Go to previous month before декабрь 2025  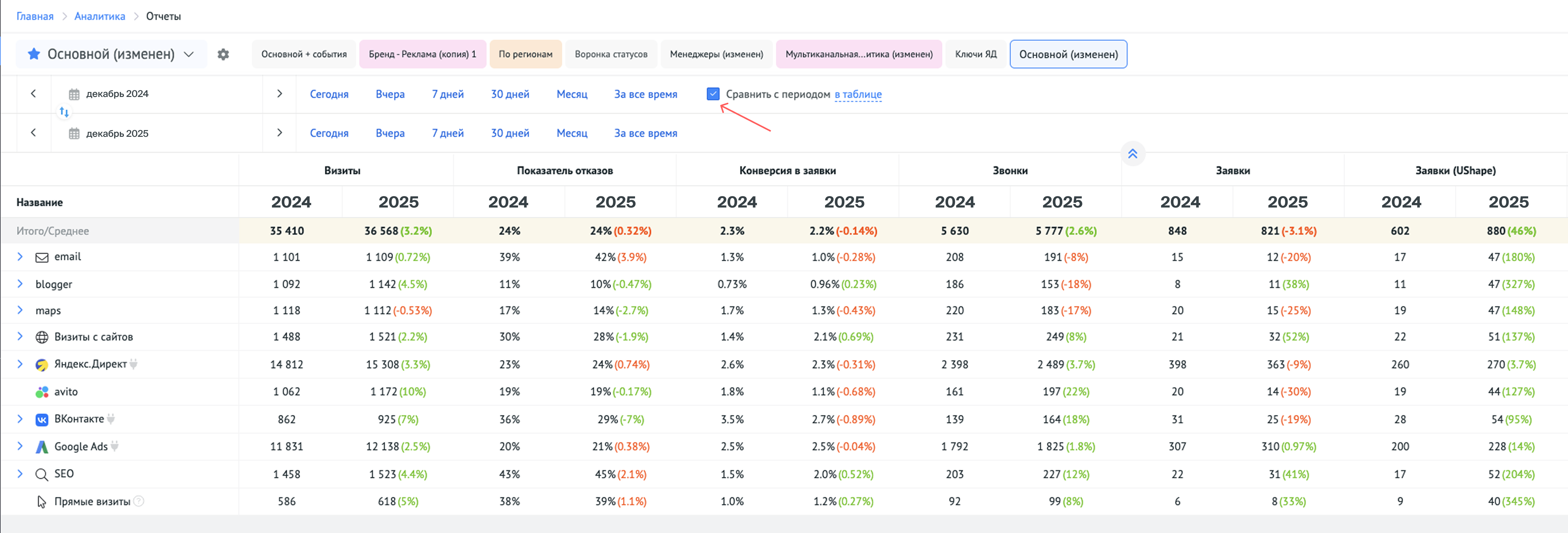click(33, 133)
